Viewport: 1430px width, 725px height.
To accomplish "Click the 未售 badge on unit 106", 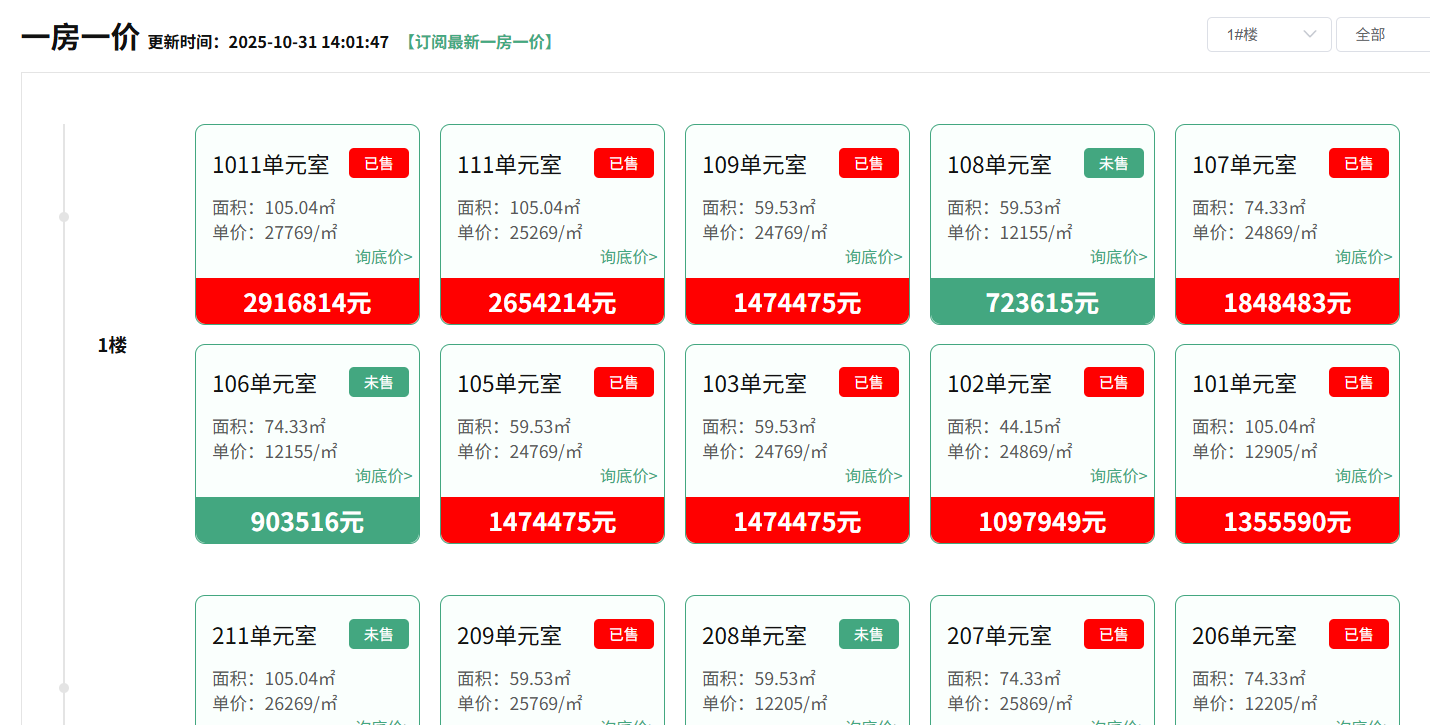I will [378, 382].
